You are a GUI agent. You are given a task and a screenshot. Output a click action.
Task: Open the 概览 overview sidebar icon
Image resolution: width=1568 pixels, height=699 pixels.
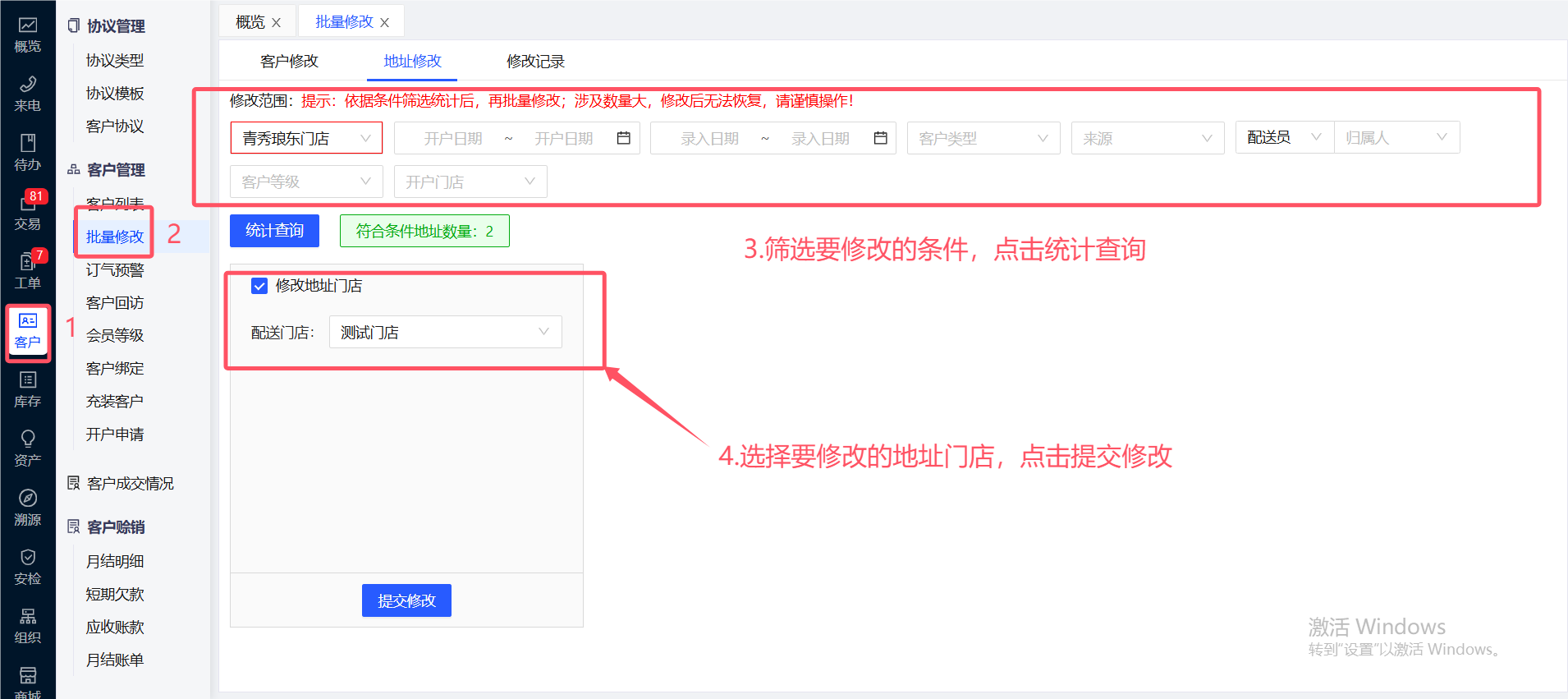coord(27,34)
